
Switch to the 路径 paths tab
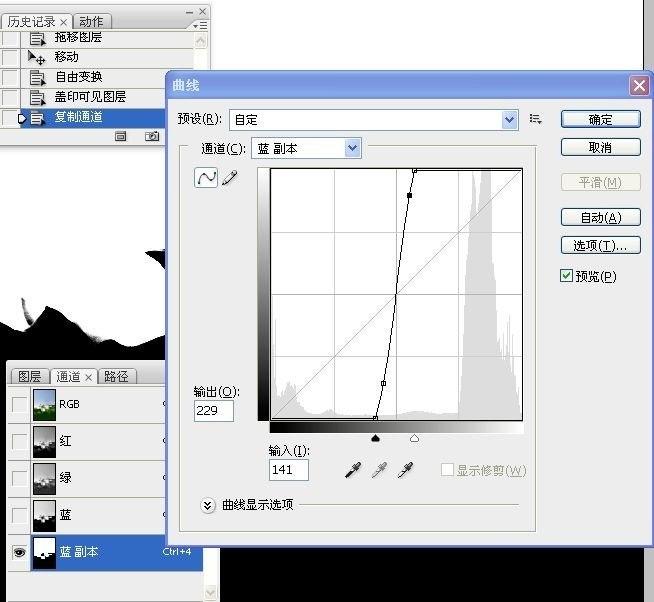116,377
